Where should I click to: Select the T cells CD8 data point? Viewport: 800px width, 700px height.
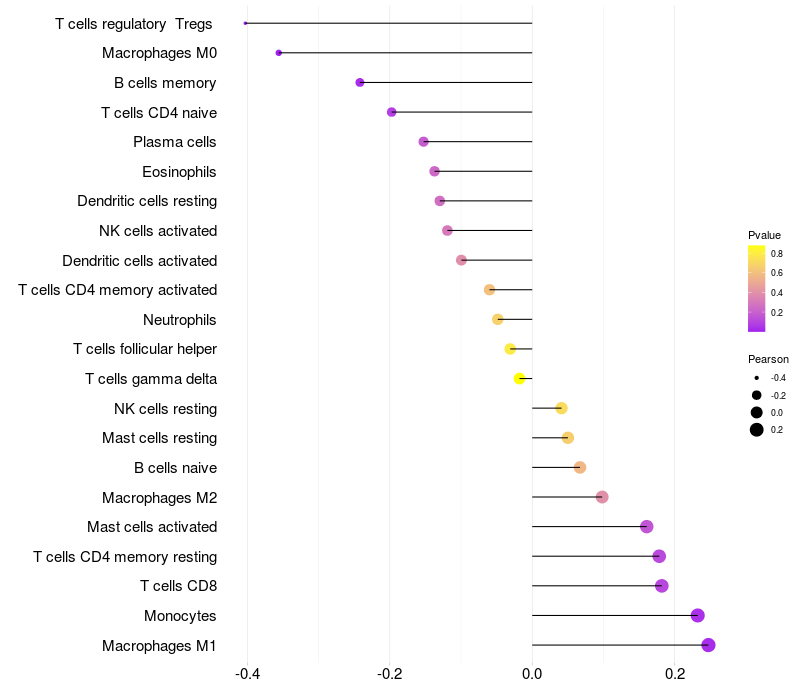click(661, 586)
